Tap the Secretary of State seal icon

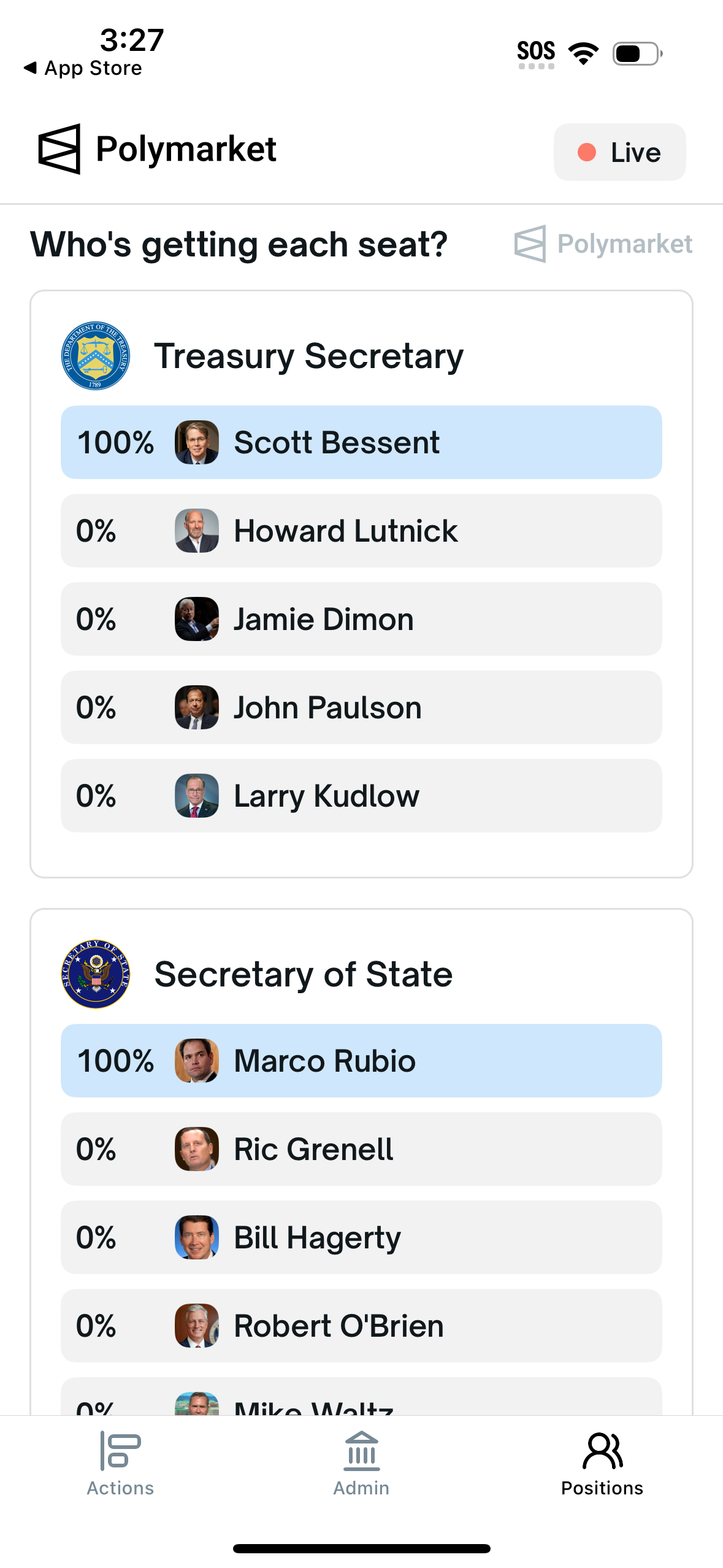pos(96,974)
